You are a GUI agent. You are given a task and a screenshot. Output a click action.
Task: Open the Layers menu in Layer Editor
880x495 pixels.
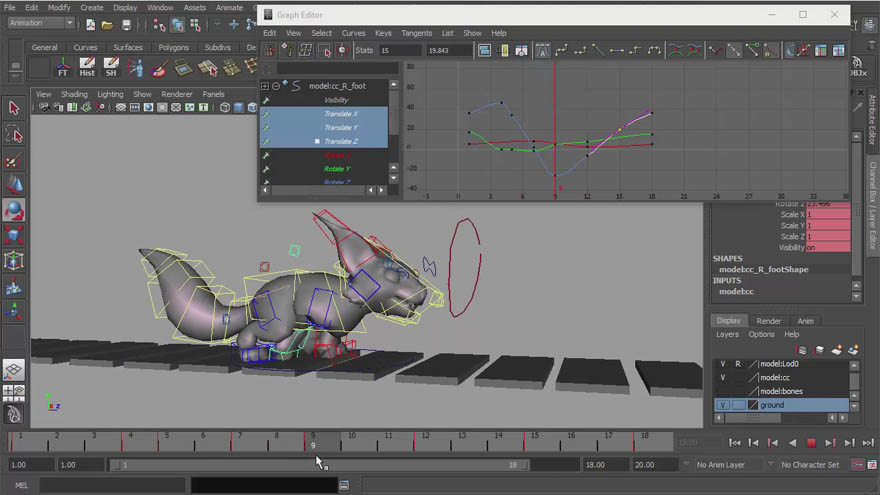click(x=727, y=334)
